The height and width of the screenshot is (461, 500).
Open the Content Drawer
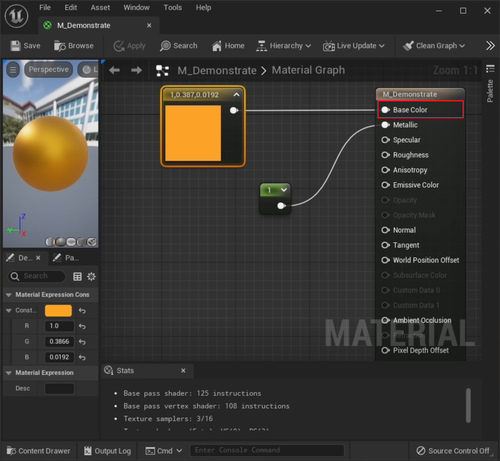pos(39,451)
